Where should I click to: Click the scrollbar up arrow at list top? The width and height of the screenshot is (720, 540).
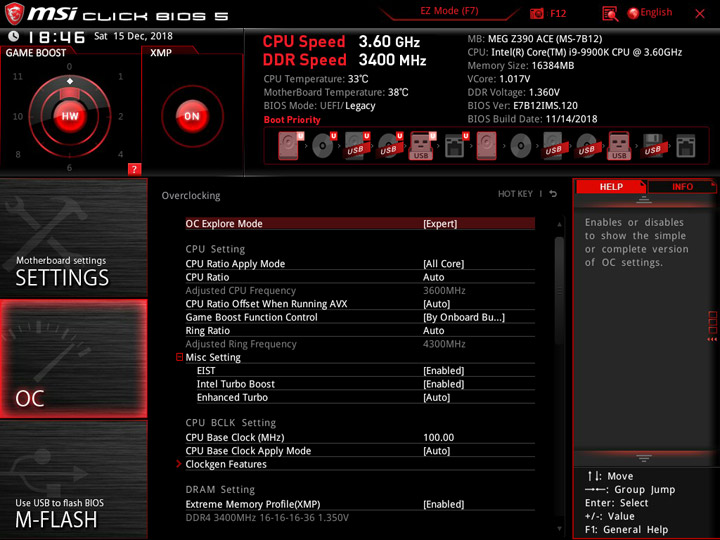[559, 225]
